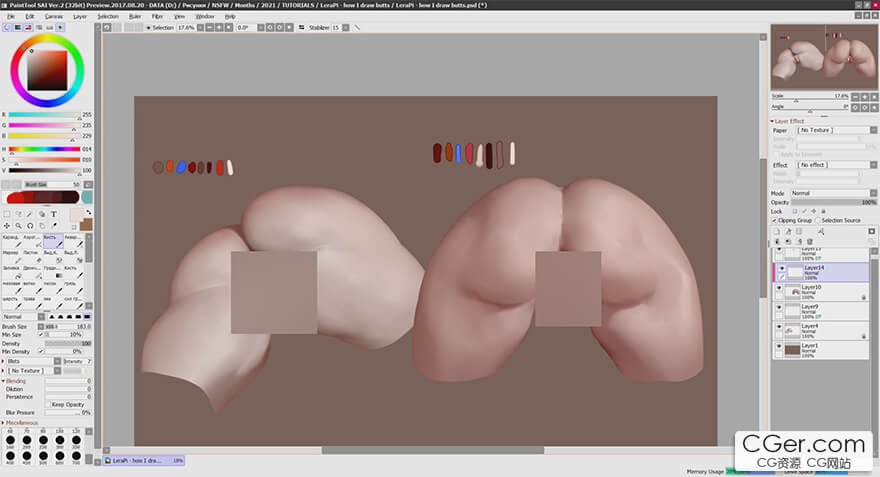This screenshot has width=880, height=477.
Task: Toggle the Keep Opacity checkbox
Action: point(48,404)
